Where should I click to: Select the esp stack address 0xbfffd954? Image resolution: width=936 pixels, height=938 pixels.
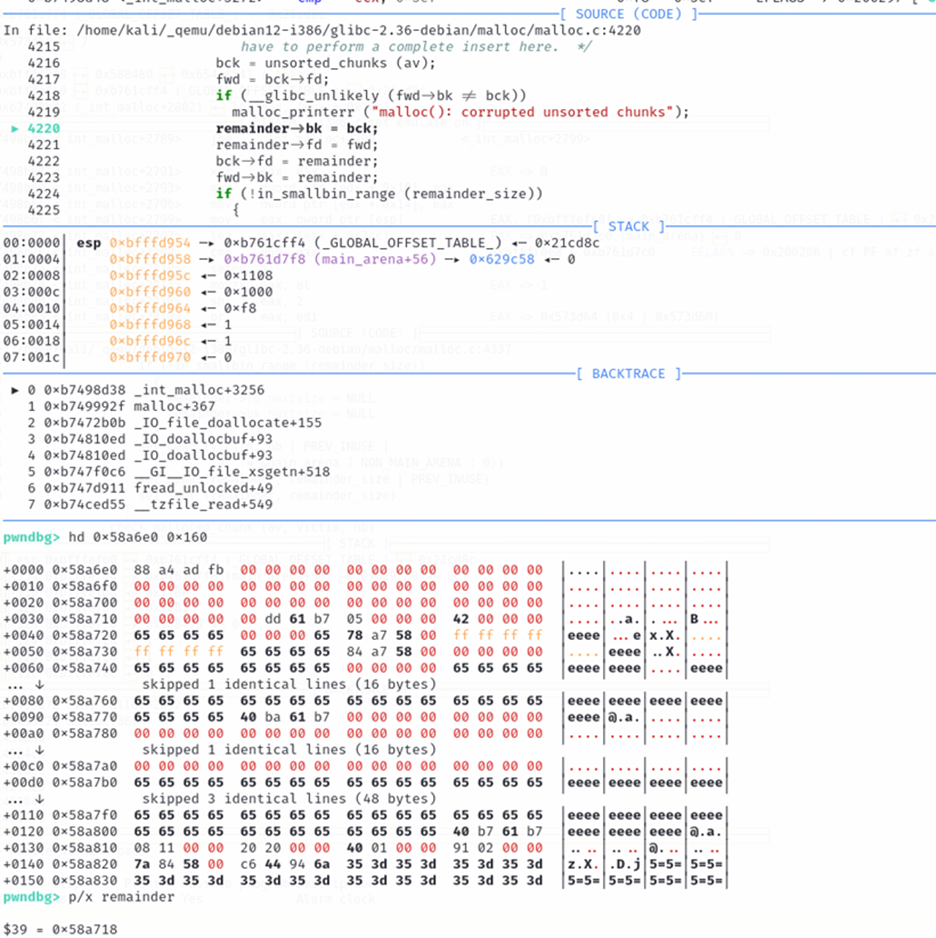point(150,242)
